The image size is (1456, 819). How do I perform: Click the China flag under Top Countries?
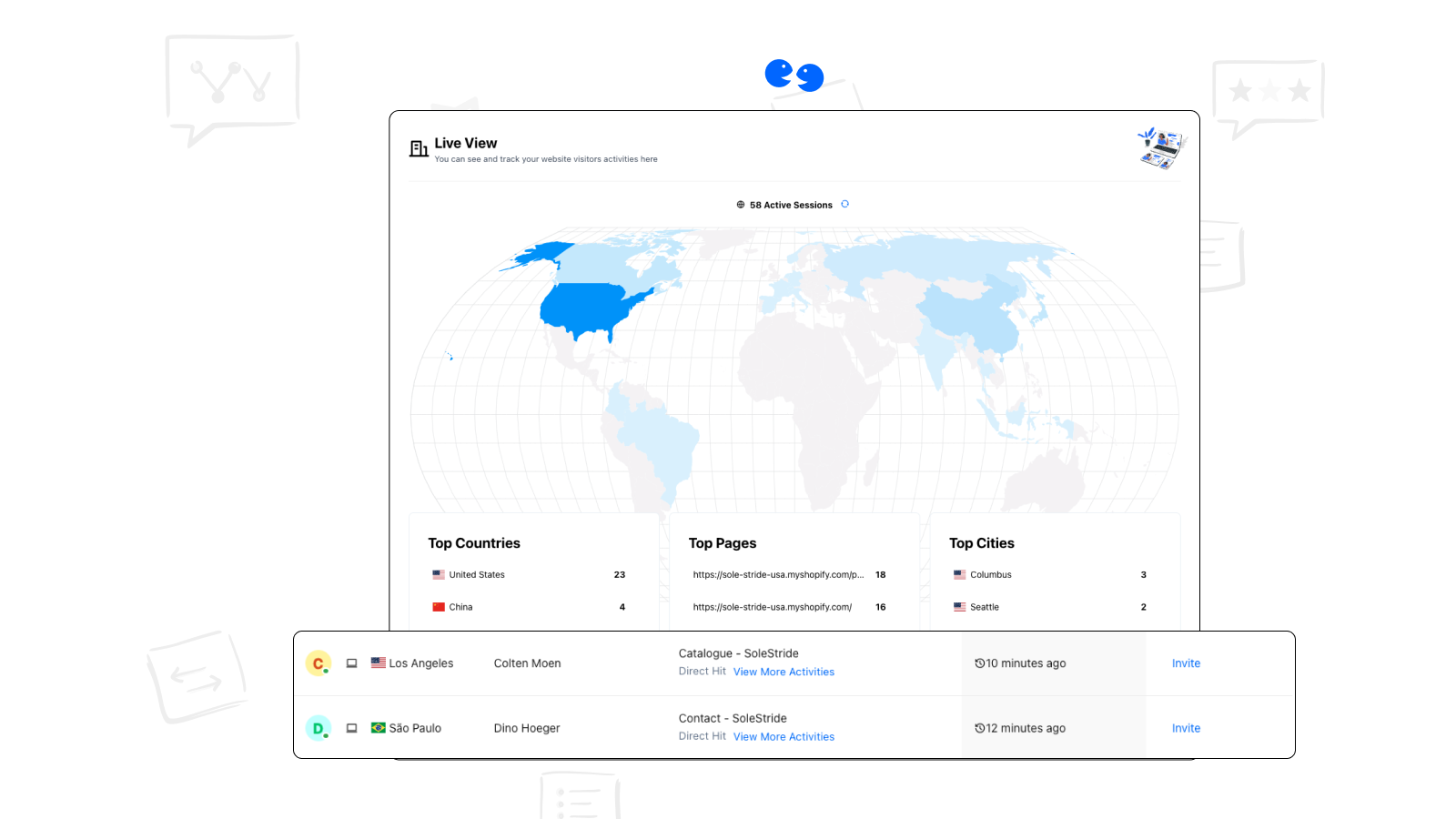(440, 607)
